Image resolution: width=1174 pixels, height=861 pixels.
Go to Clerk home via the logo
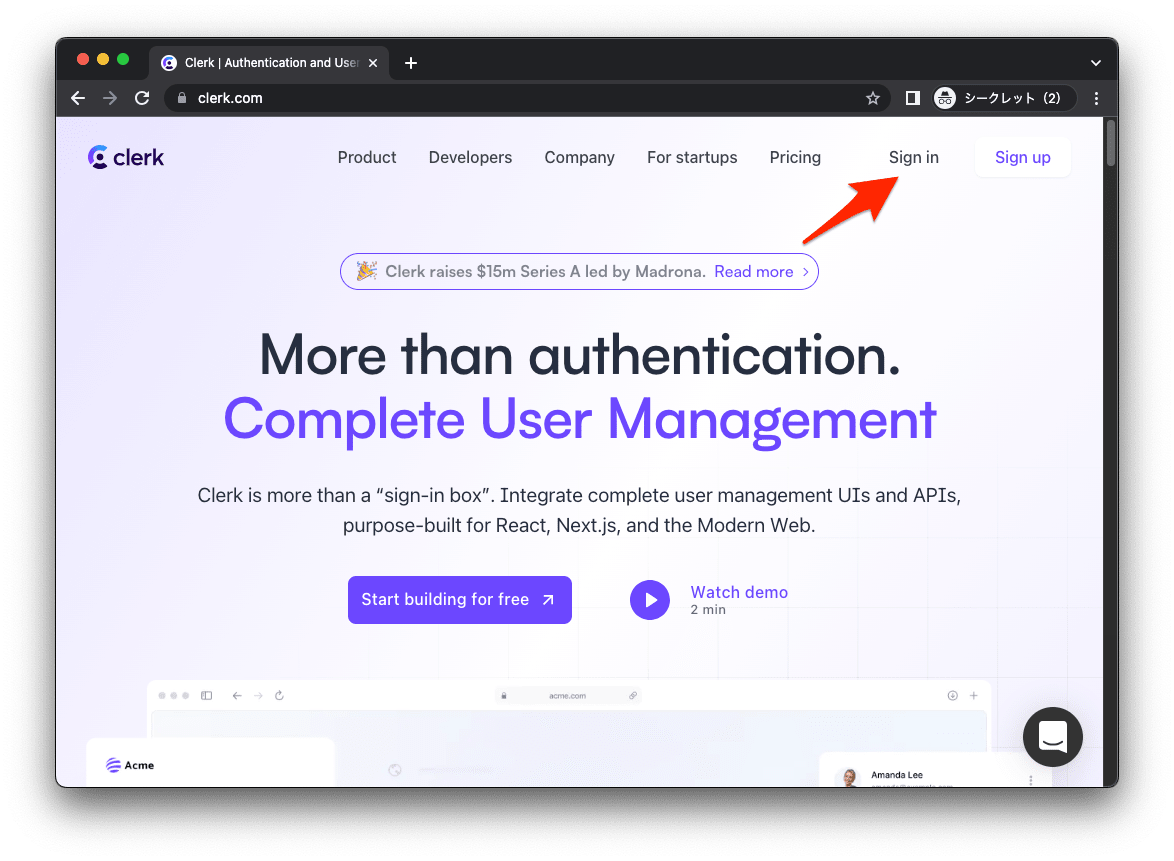(126, 157)
